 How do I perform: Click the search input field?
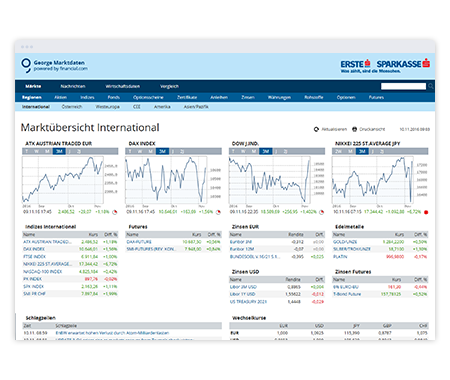tap(403, 86)
